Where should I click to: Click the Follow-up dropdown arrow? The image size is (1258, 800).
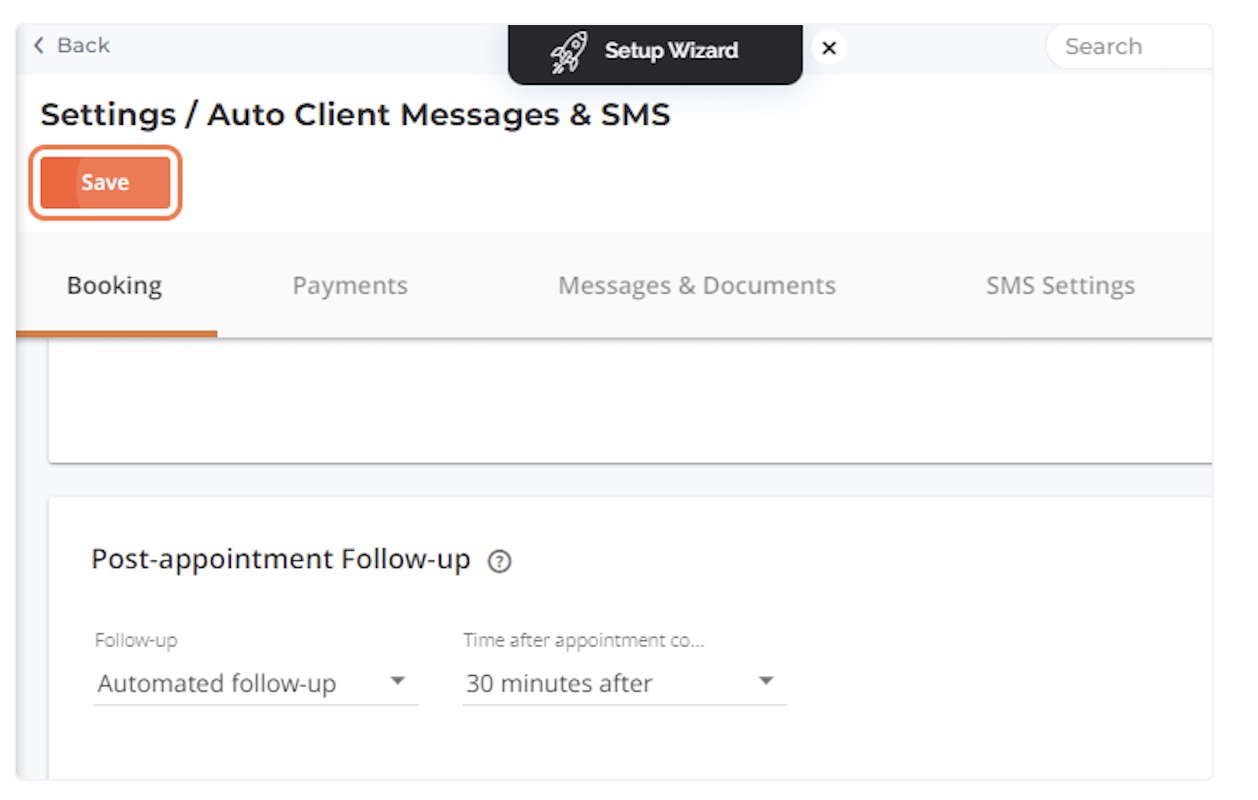coord(397,682)
